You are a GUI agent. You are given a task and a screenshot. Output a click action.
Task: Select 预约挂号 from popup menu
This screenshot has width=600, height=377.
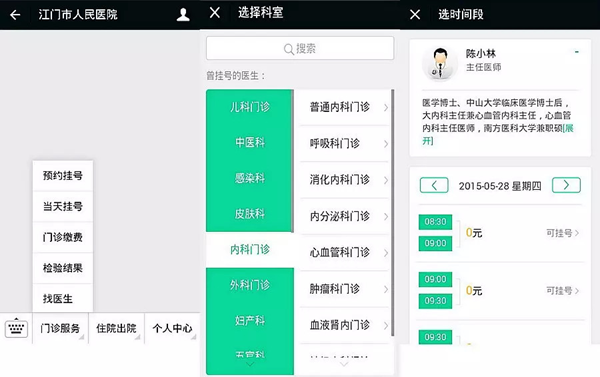[x=63, y=176]
